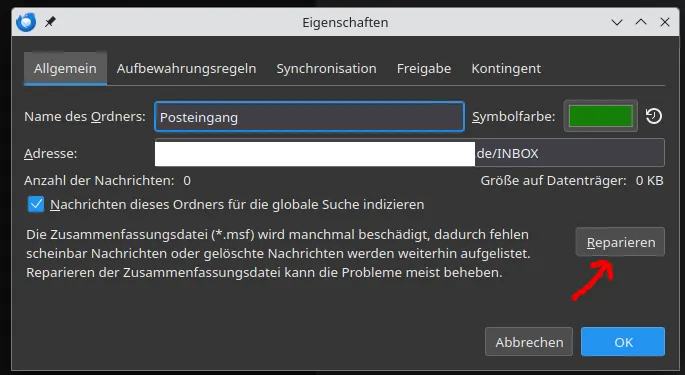Click the Adresse field ending in de/INBOX
The height and width of the screenshot is (375, 685).
(x=409, y=153)
